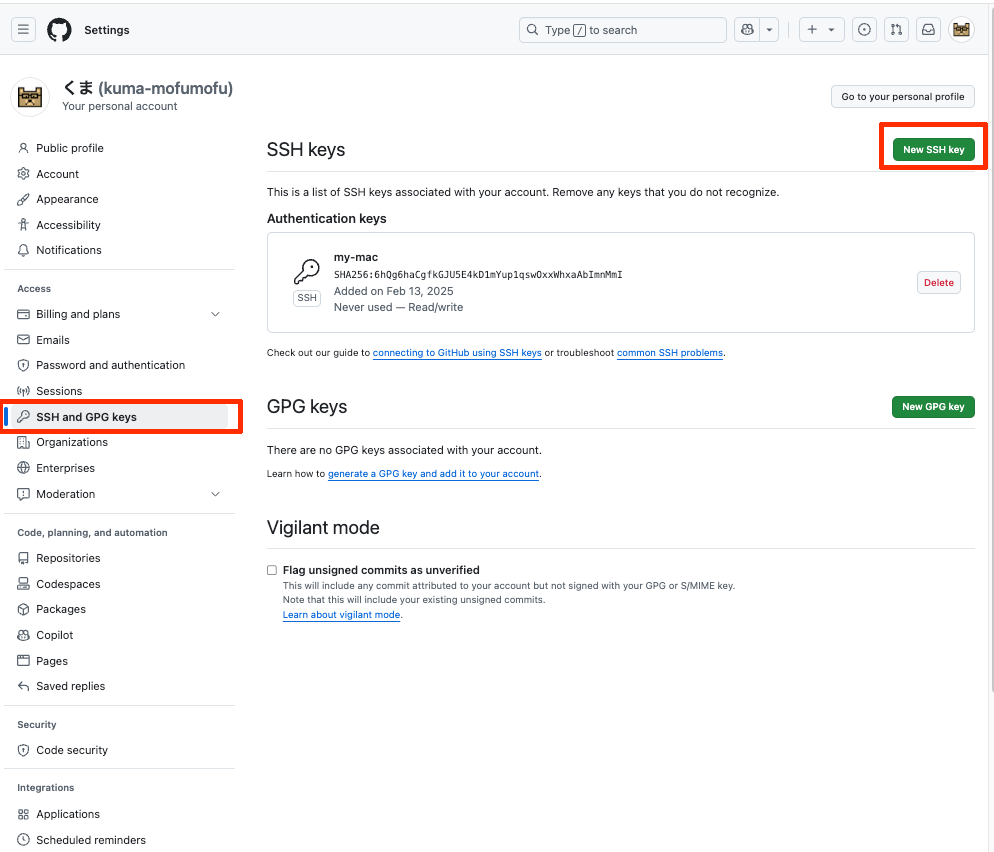Open connecting to GitHub using SSH keys link

[x=457, y=353]
